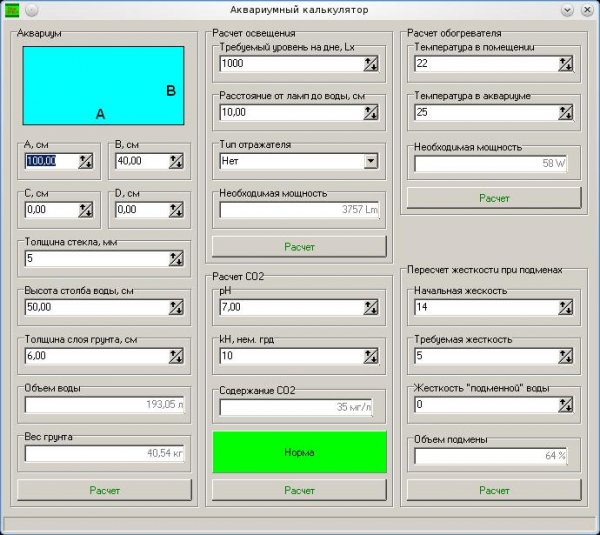This screenshot has width=600, height=535.
Task: Click spin arrows of Требуемая жесткость field
Action: coord(566,356)
